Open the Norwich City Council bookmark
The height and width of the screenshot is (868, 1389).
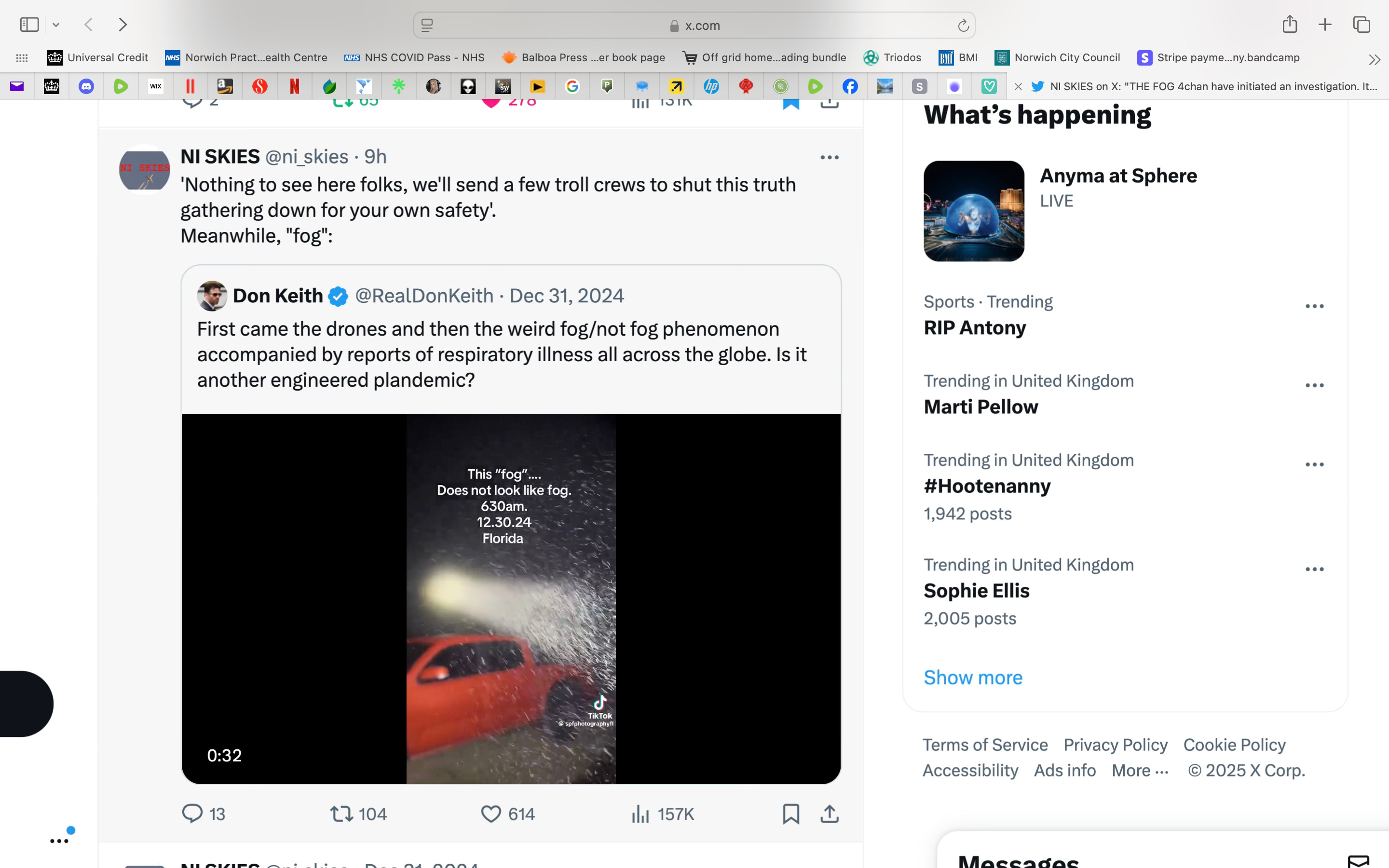click(1057, 57)
